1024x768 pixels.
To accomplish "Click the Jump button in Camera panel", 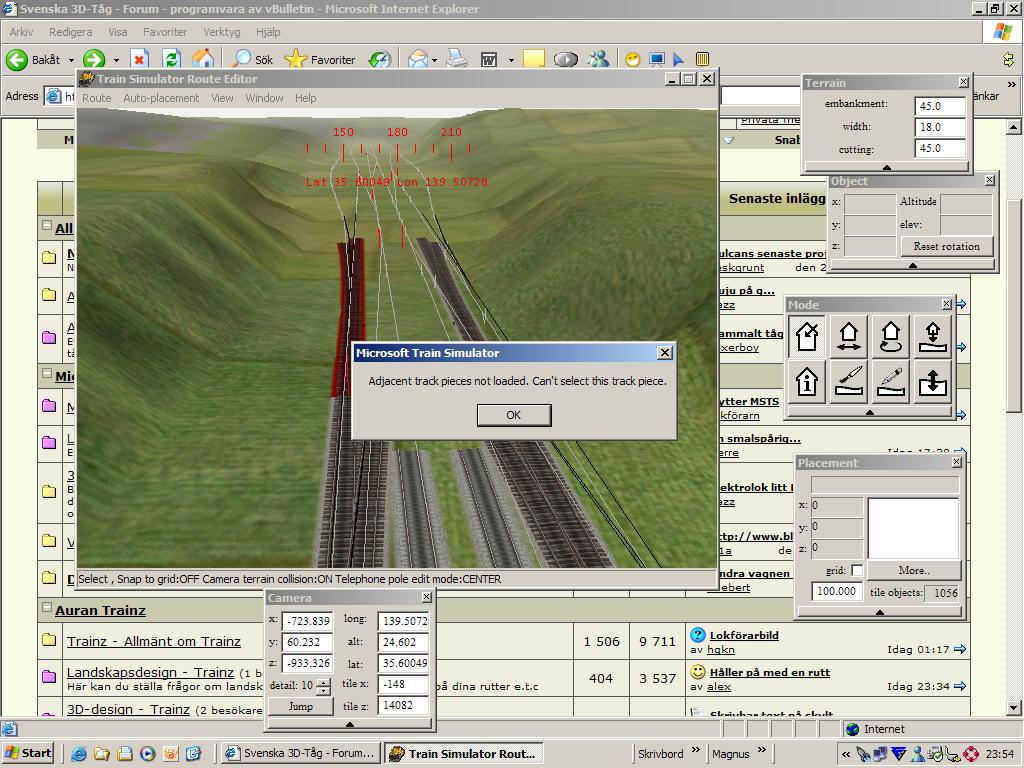I will pos(300,706).
